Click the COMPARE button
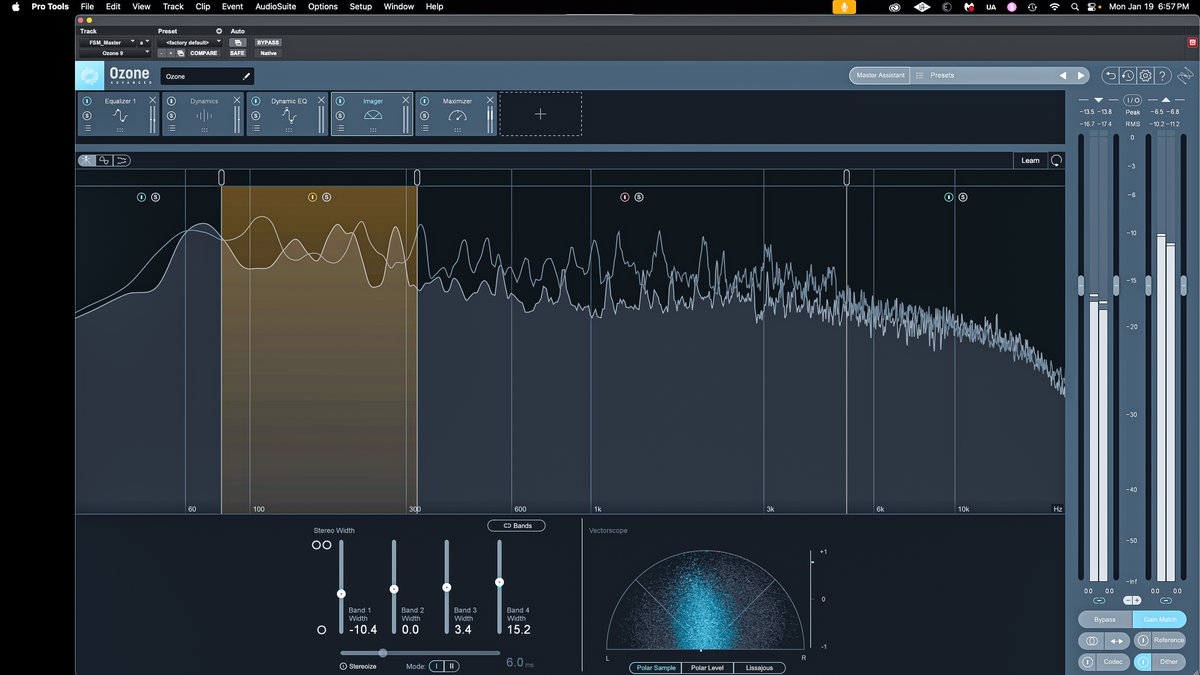This screenshot has height=675, width=1200. point(204,53)
